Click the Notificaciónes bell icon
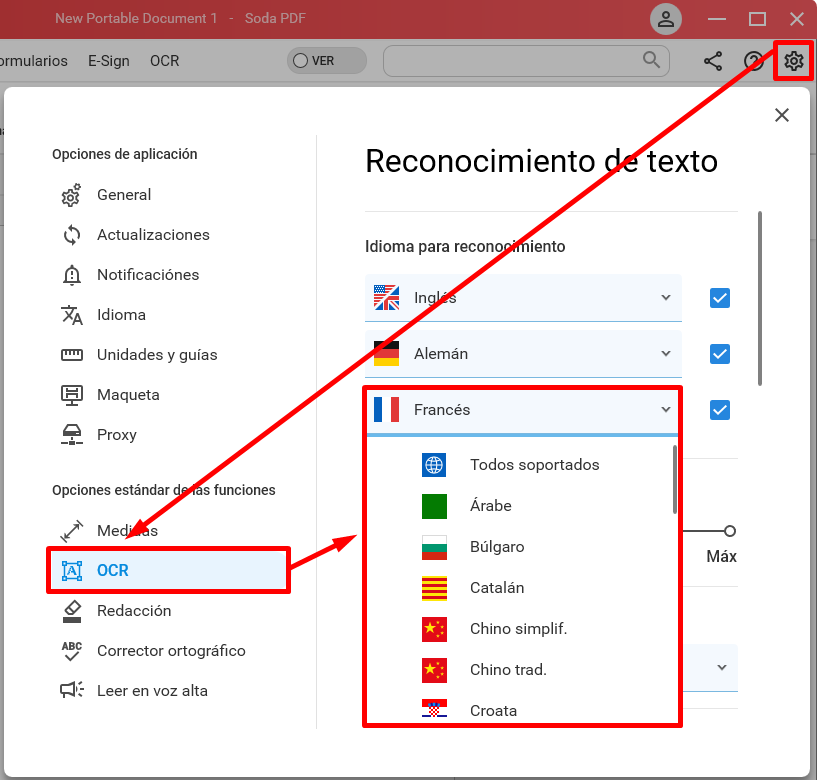This screenshot has height=780, width=817. click(71, 275)
